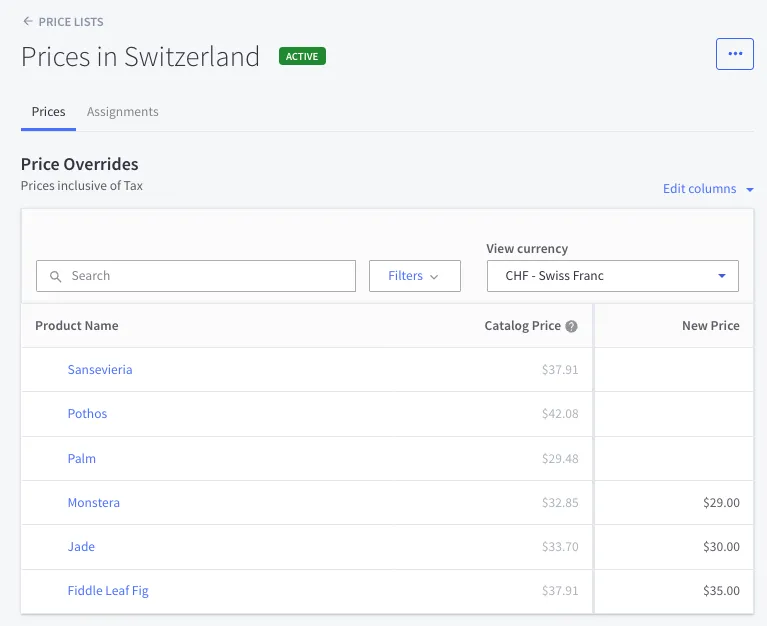Switch to the Prices tab
Screen dimensions: 767x626
(x=48, y=112)
